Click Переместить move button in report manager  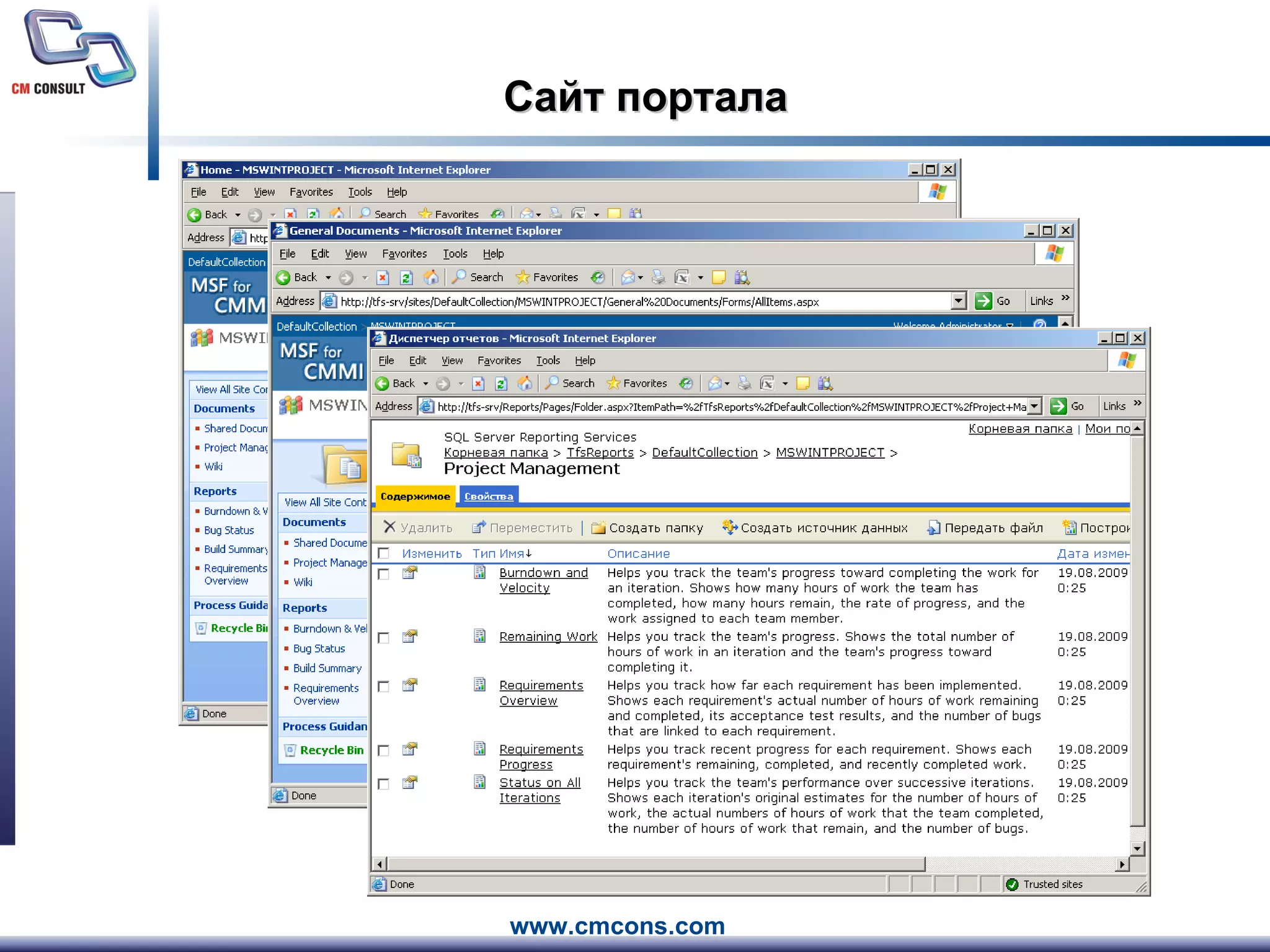pyautogui.click(x=522, y=527)
